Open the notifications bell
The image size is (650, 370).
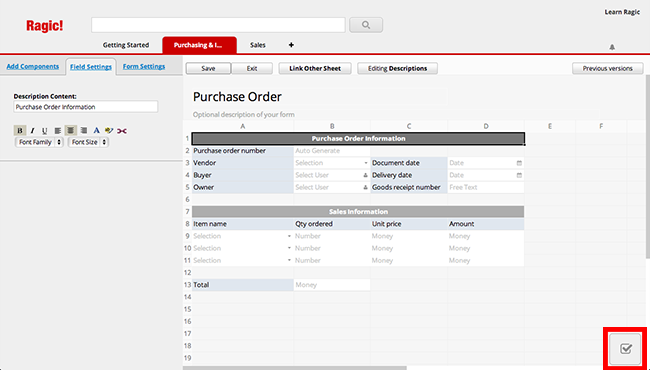pos(612,47)
